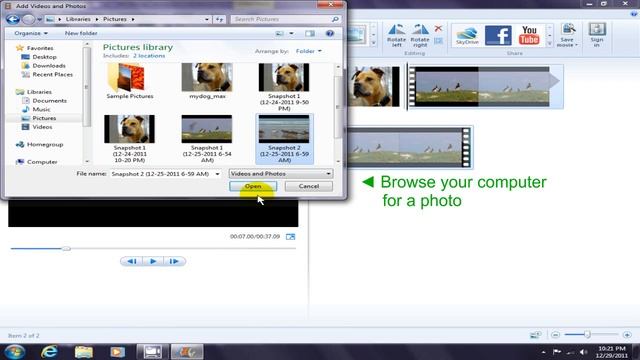Click the 2 locations link
The width and height of the screenshot is (640, 360).
click(x=149, y=56)
